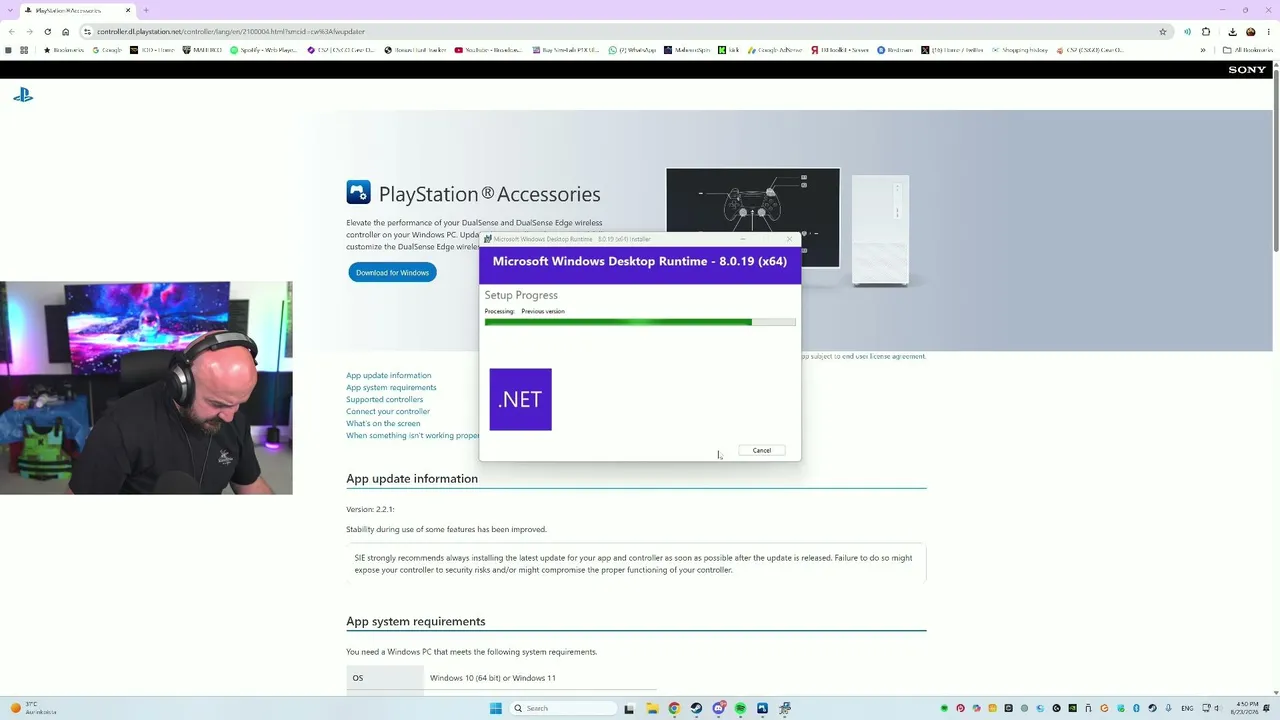Viewport: 1280px width, 720px height.
Task: Open the Chrome apps grid shortcut
Action: pos(24,50)
